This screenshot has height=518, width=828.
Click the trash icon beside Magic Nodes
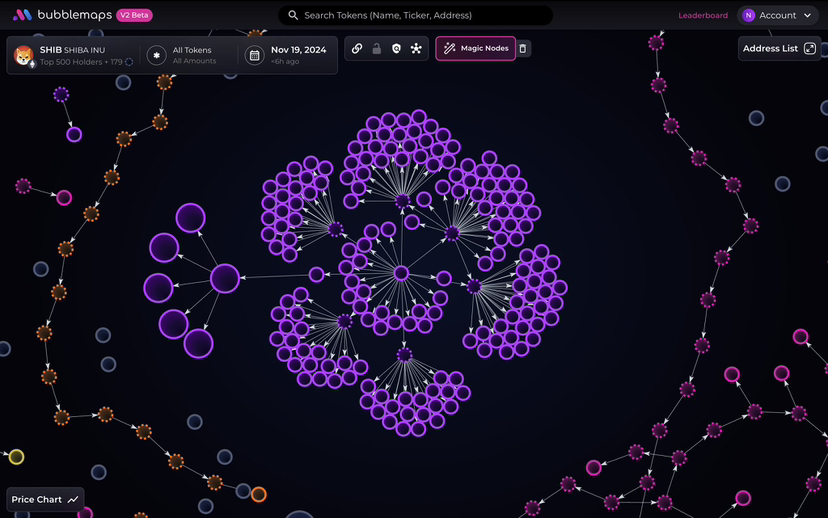[x=524, y=48]
